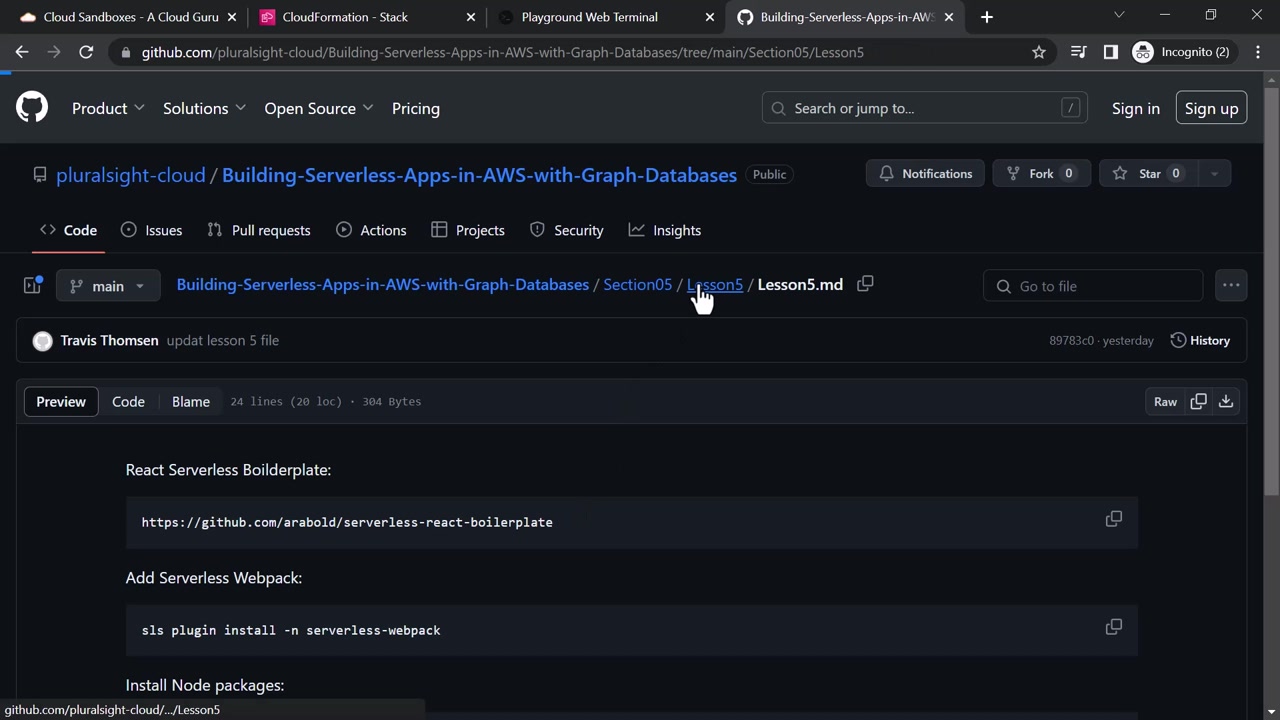
Task: Download the raw file icon
Action: pos(1226,401)
